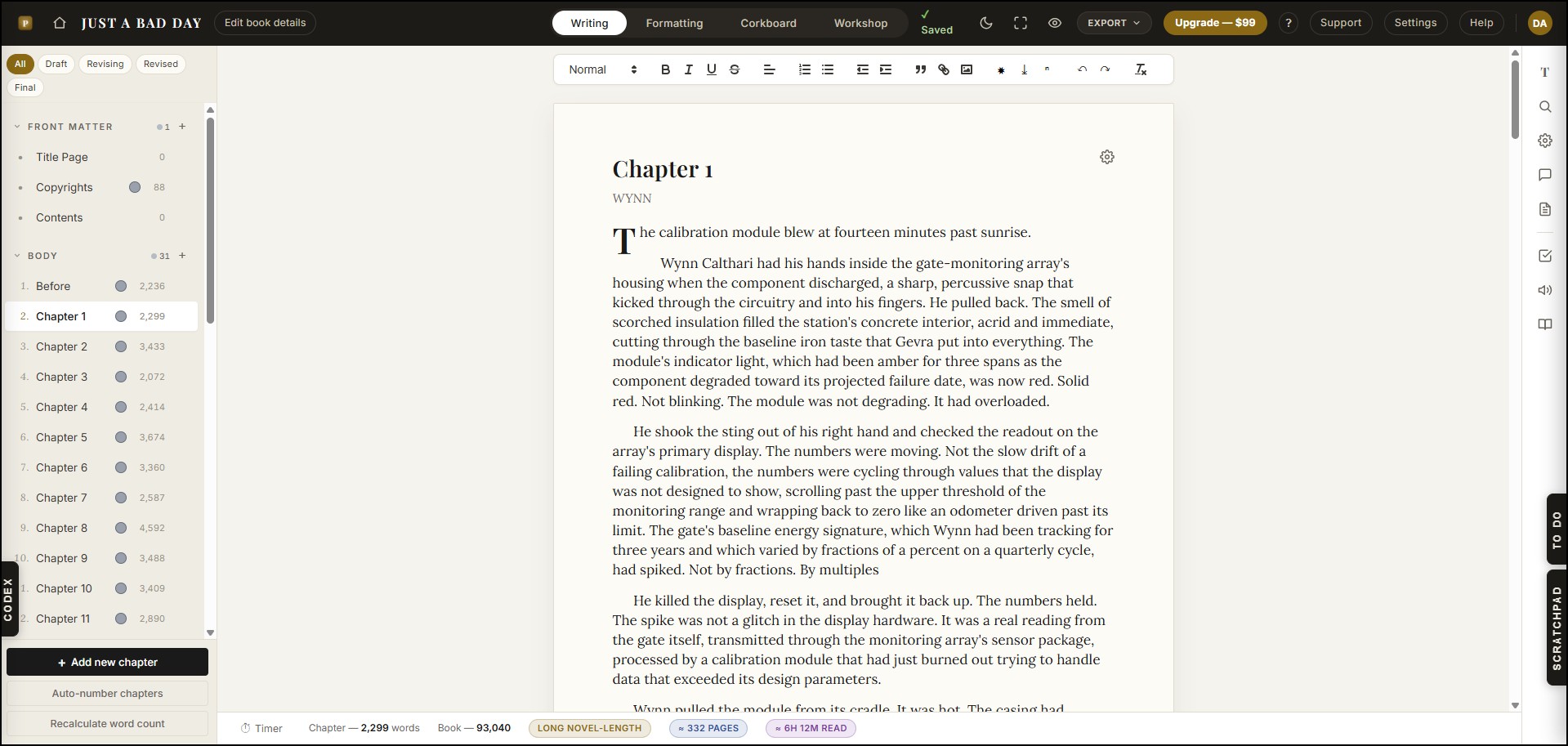Apply italic formatting
Viewport: 1568px width, 746px height.
tap(688, 69)
